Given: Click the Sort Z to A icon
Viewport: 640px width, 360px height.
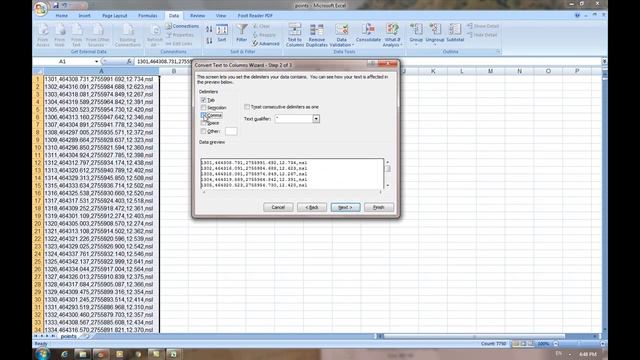Looking at the screenshot, I should pyautogui.click(x=209, y=40).
